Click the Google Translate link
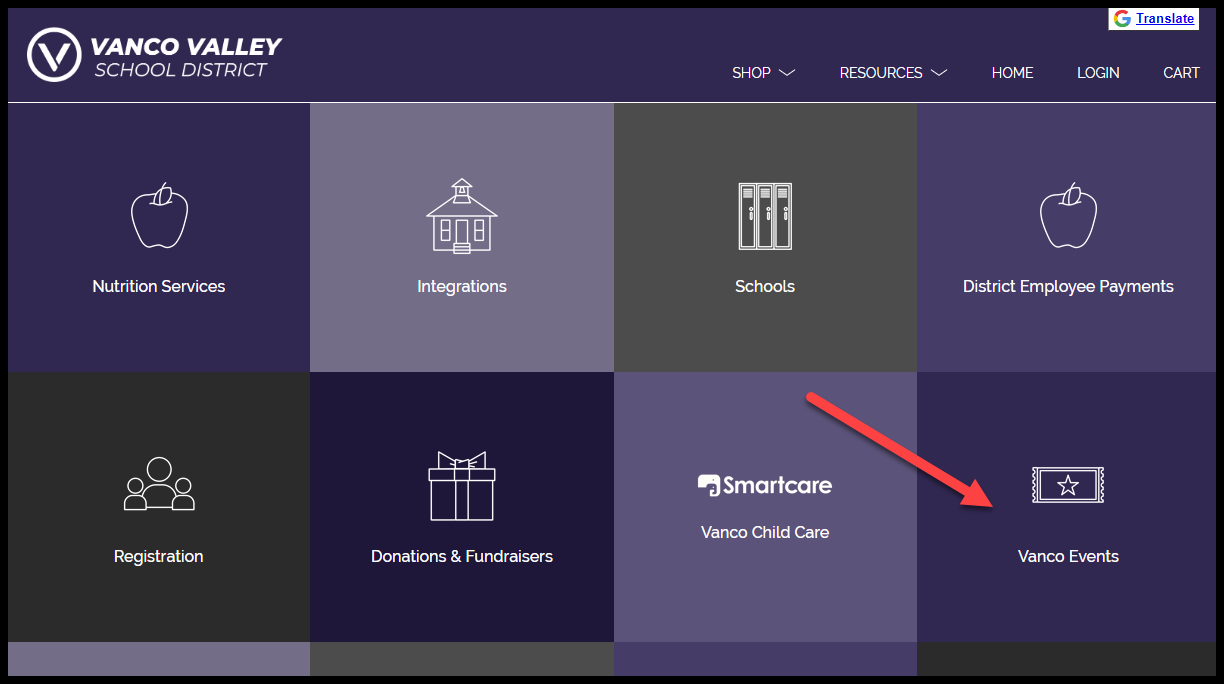 pos(1165,19)
